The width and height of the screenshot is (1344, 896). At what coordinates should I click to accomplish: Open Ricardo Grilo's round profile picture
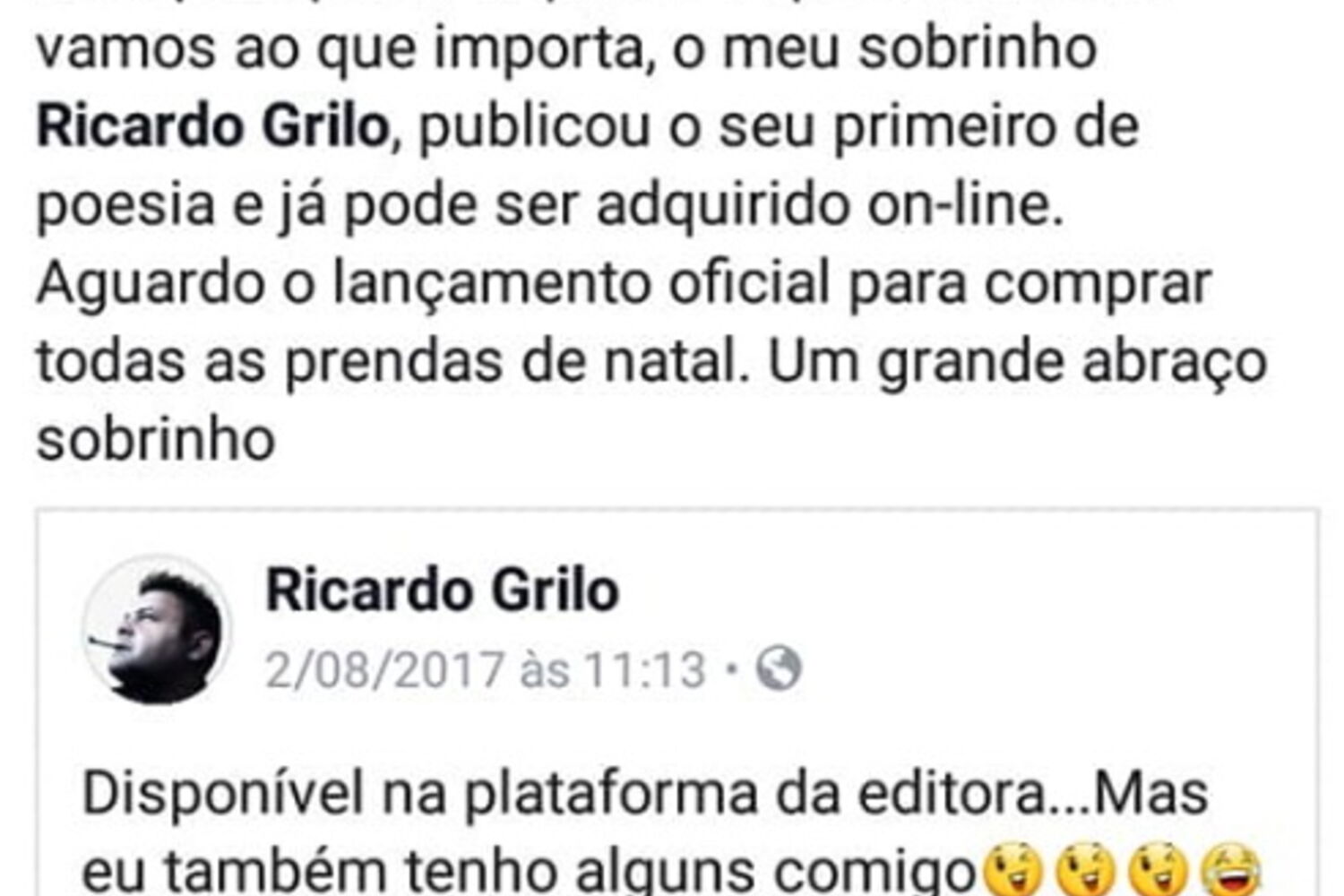coord(157,630)
